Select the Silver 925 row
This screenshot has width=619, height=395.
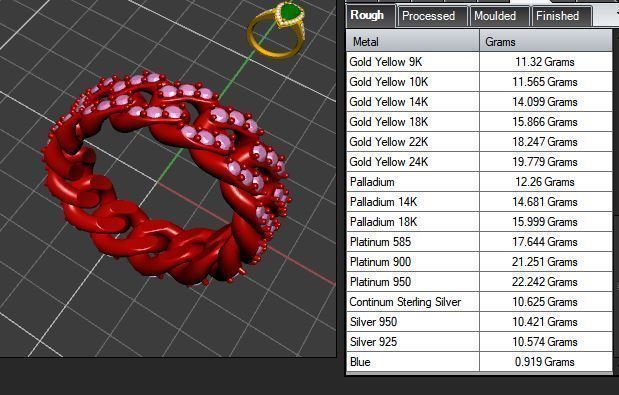click(479, 342)
